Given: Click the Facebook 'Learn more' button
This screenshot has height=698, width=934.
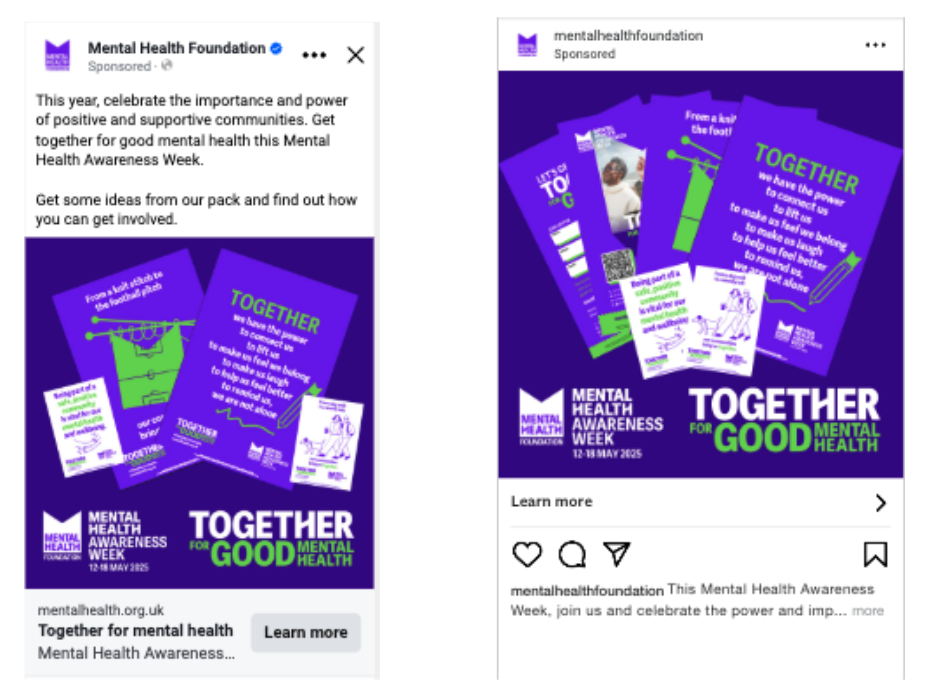Looking at the screenshot, I should coord(306,632).
